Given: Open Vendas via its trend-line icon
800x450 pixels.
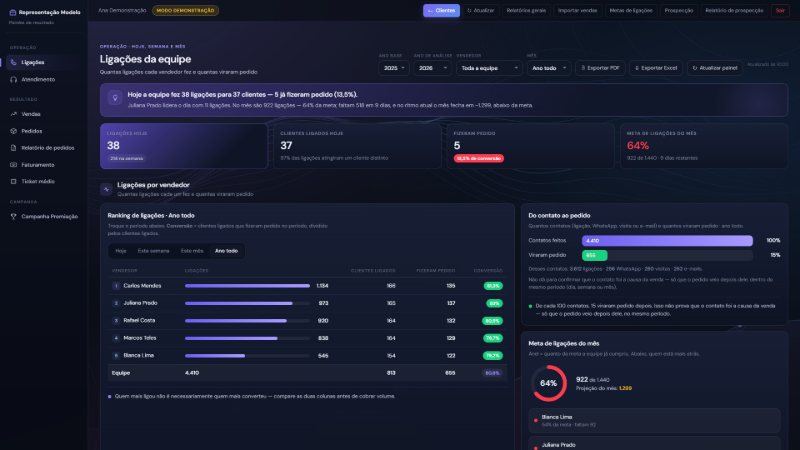Looking at the screenshot, I should click(x=13, y=114).
